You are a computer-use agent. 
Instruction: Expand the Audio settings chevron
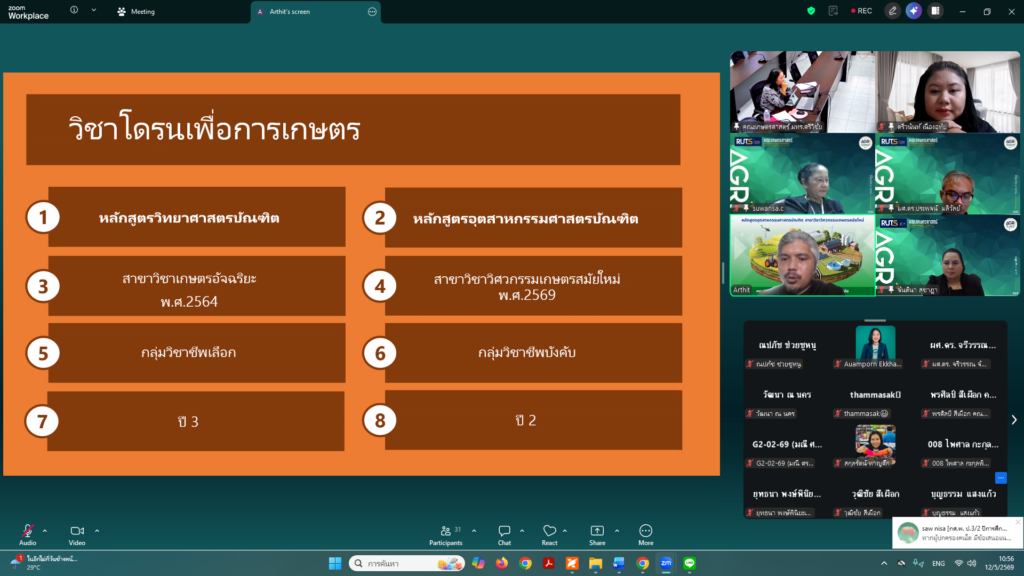point(44,531)
